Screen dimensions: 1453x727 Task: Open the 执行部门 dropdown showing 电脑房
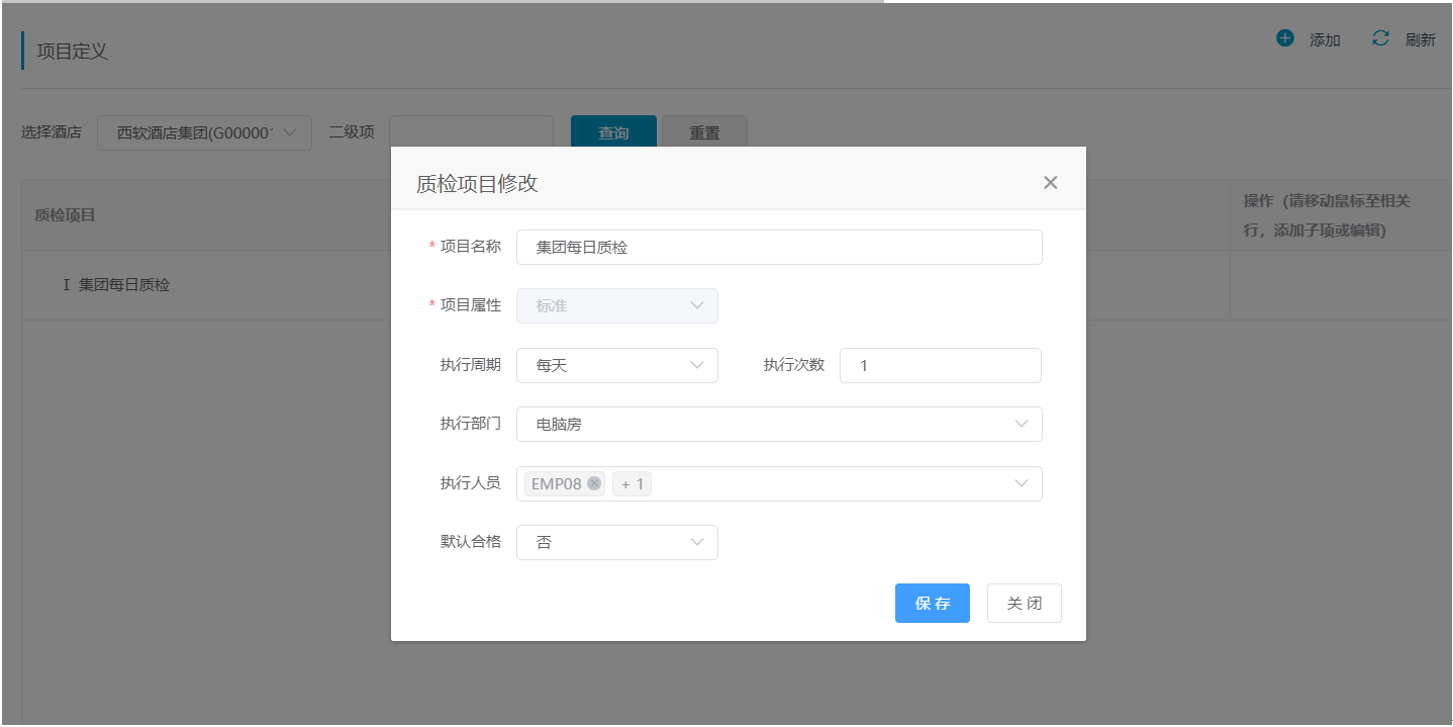778,424
